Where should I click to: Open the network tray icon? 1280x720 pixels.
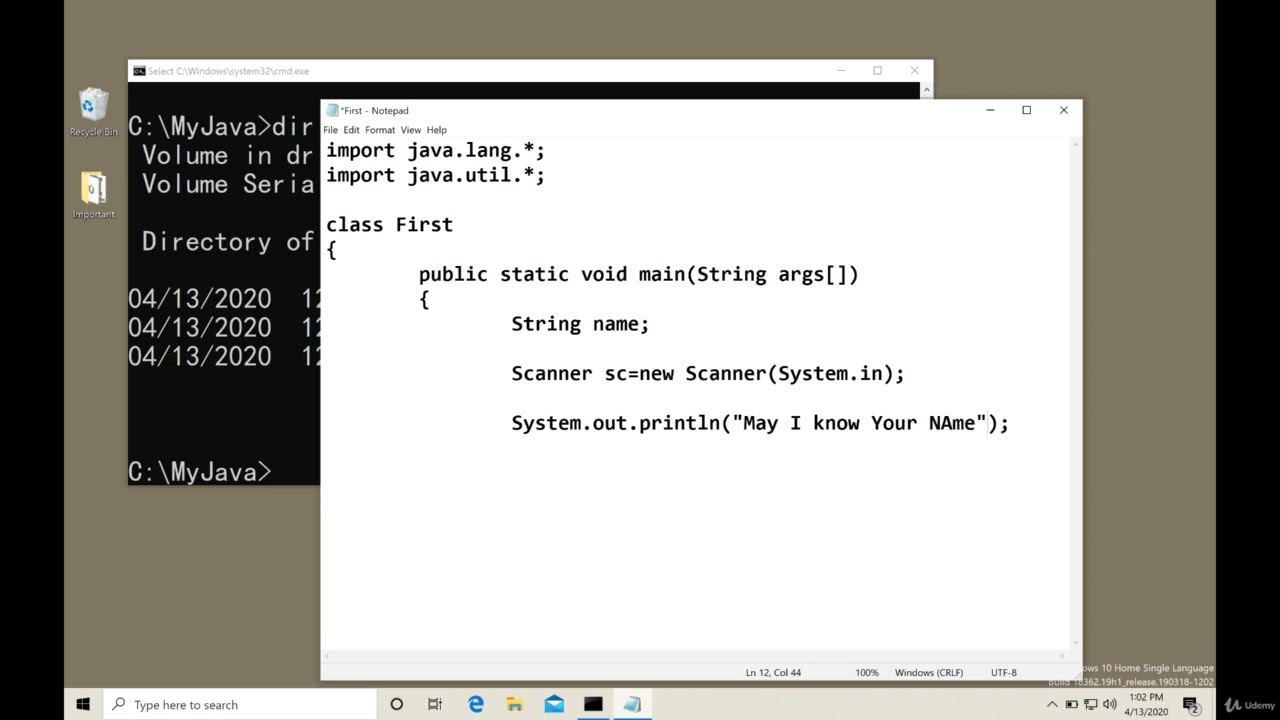(1090, 704)
